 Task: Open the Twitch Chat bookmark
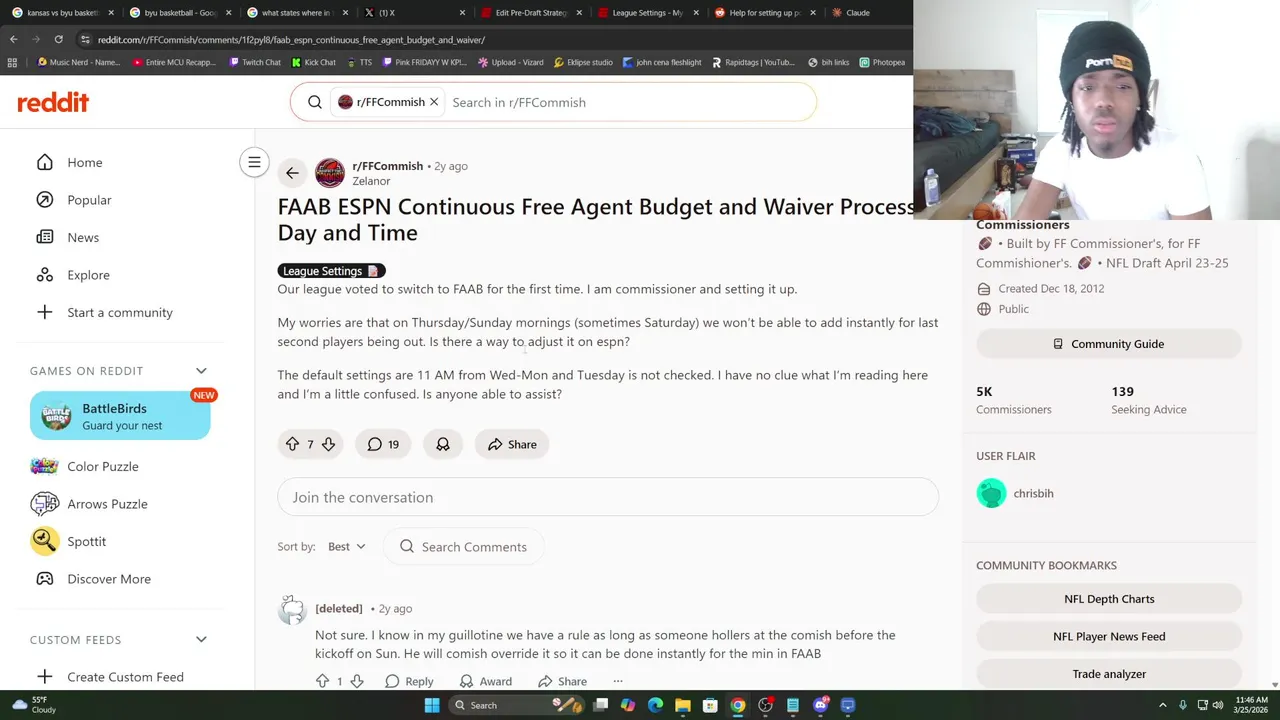tap(253, 62)
